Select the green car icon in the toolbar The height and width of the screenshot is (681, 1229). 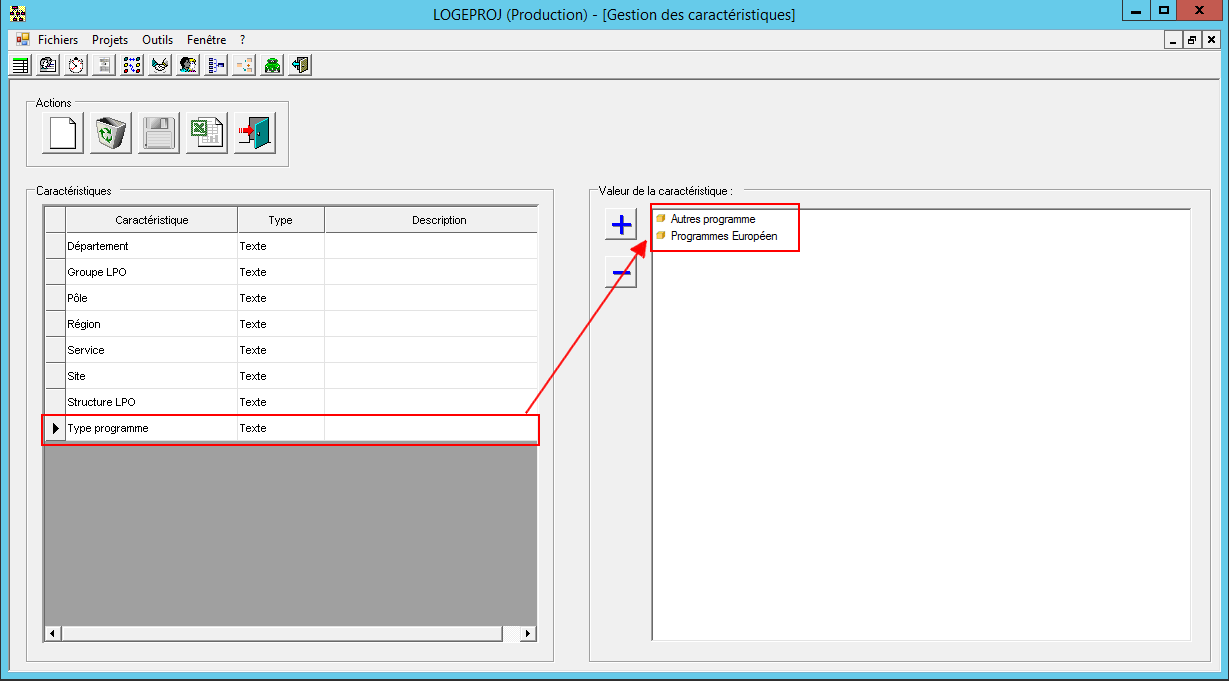271,65
